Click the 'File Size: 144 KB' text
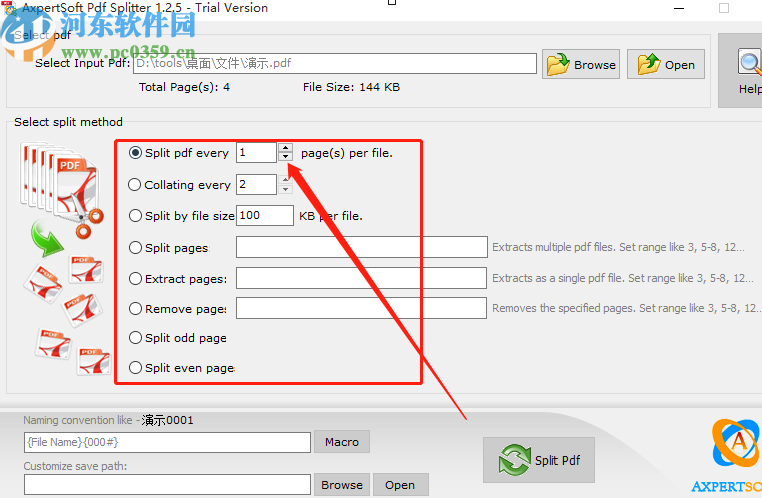Screen dimensions: 762x498 [x=351, y=87]
